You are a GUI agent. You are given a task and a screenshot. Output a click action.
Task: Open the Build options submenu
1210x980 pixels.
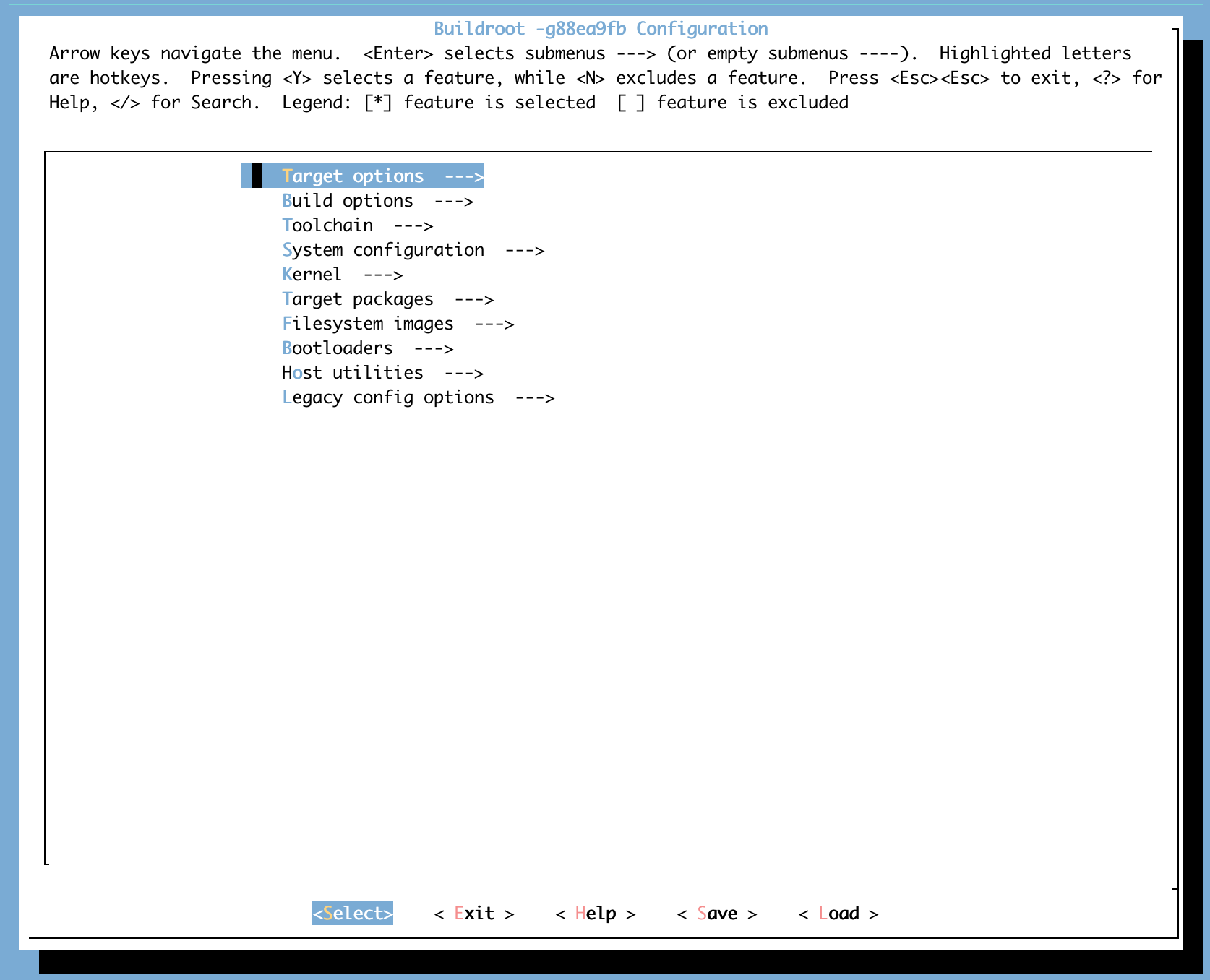377,201
